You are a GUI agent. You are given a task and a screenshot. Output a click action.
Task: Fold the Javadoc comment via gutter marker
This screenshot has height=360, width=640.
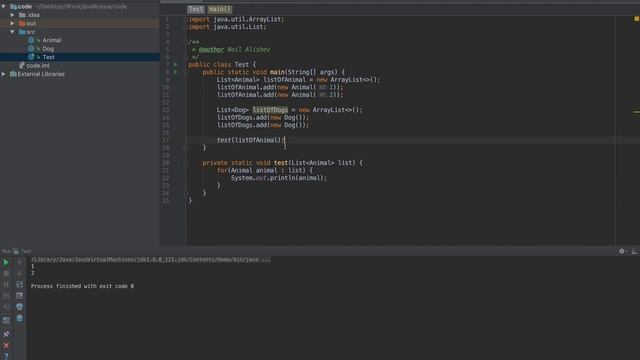186,42
